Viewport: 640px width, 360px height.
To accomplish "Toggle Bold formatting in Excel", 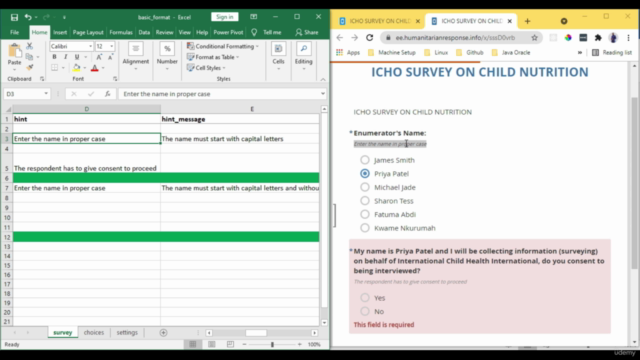I will [54, 57].
